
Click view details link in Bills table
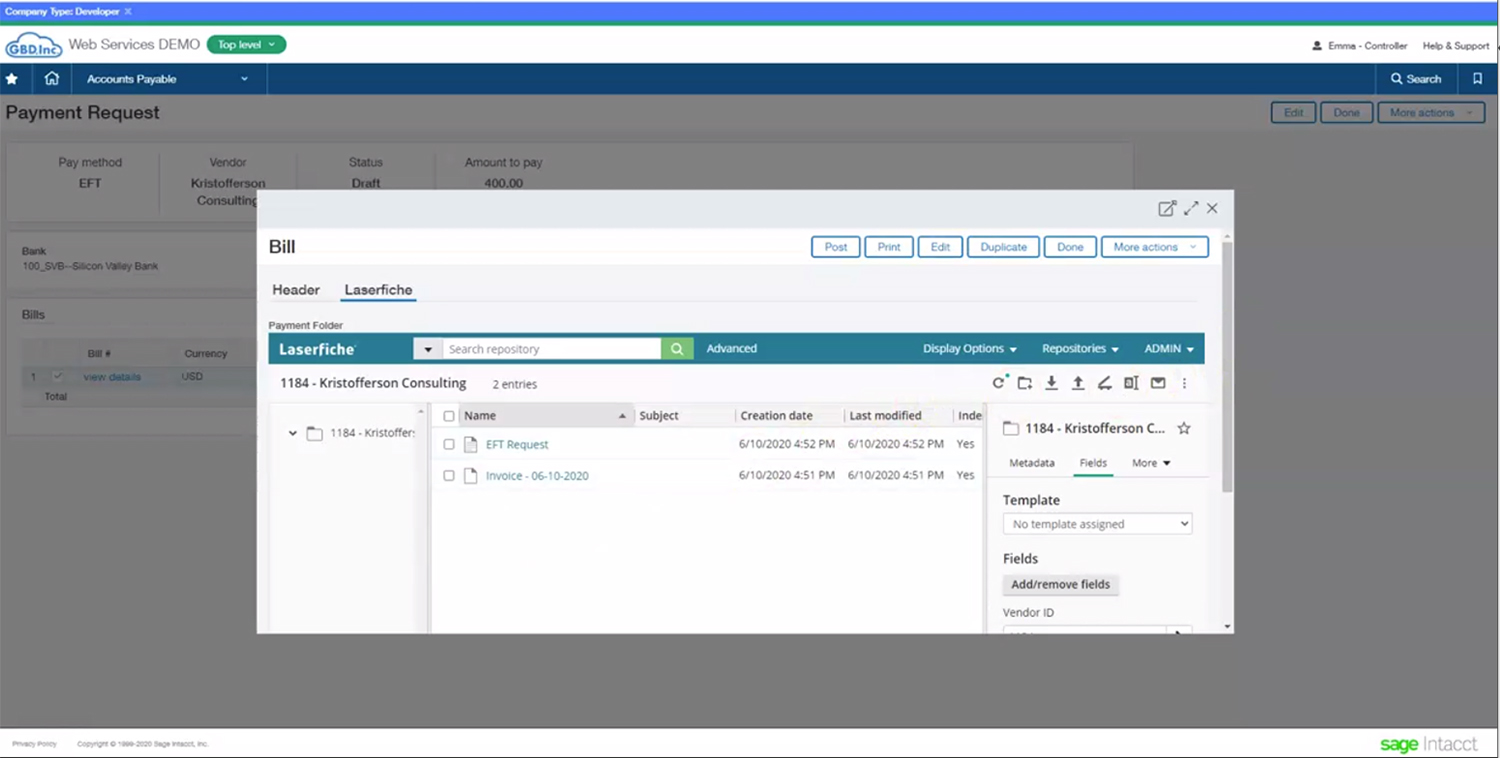(x=112, y=377)
